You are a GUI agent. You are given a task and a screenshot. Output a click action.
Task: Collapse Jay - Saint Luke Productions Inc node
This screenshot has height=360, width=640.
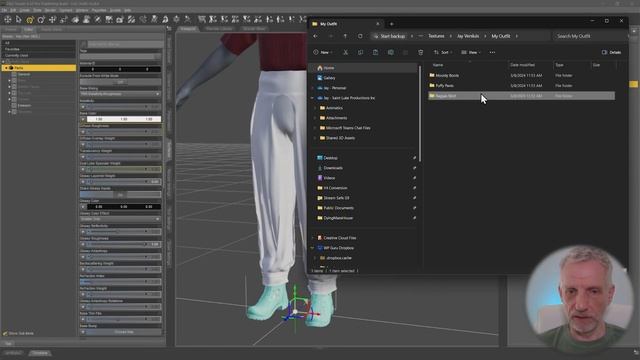point(313,98)
